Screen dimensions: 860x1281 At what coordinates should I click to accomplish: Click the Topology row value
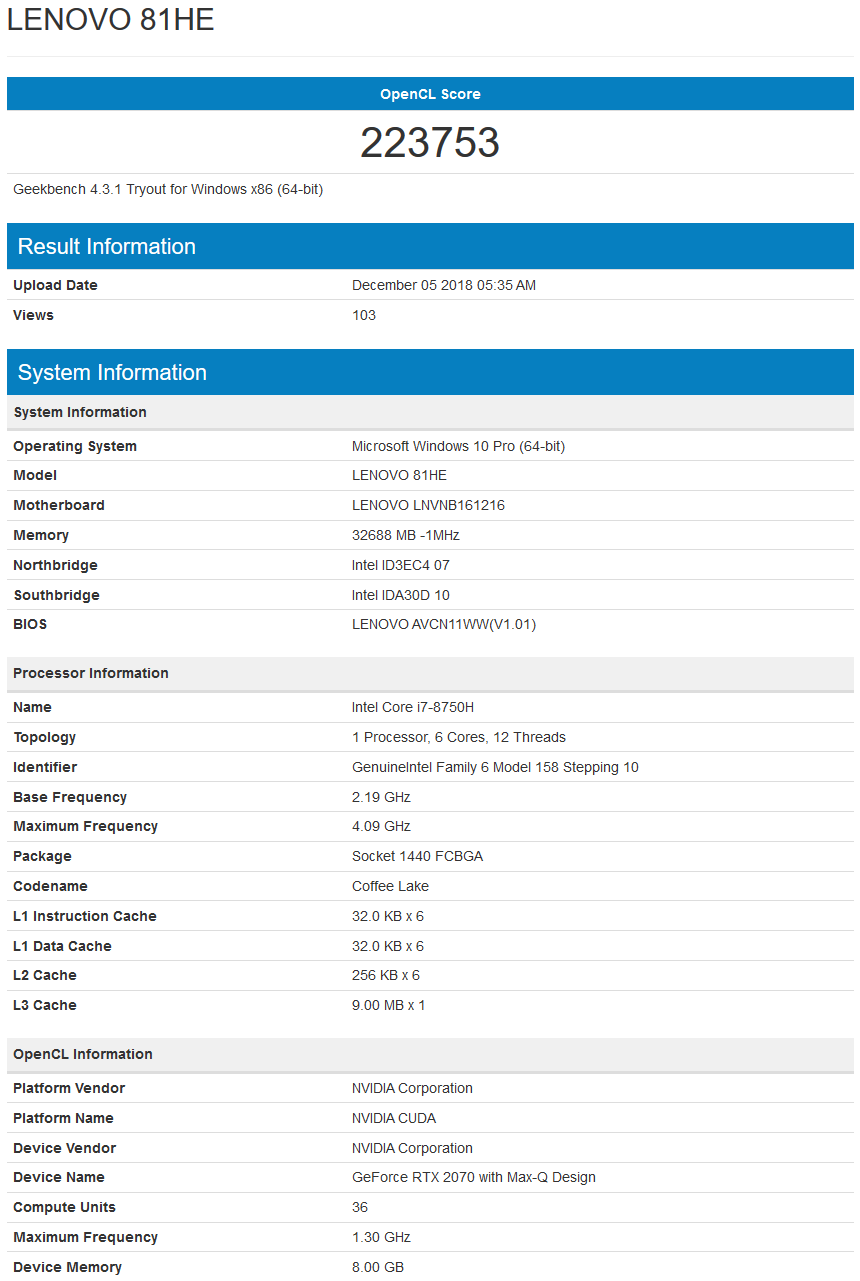pos(459,737)
